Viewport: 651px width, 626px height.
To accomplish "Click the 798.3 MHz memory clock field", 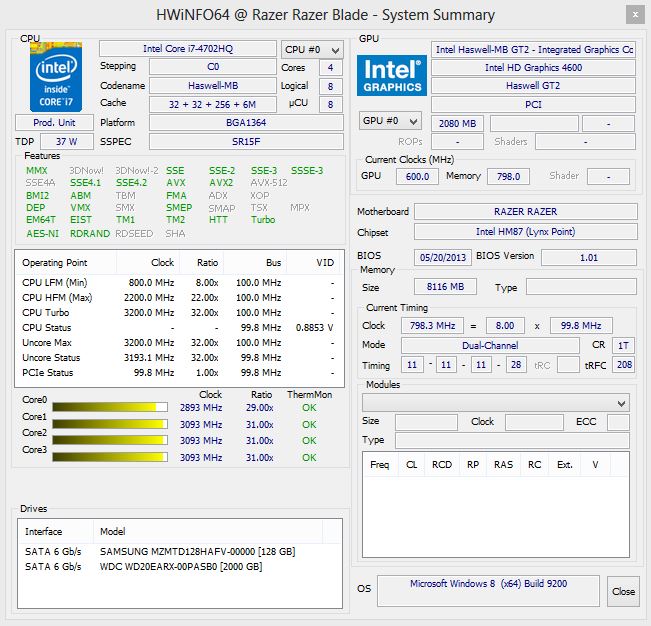I will [432, 325].
